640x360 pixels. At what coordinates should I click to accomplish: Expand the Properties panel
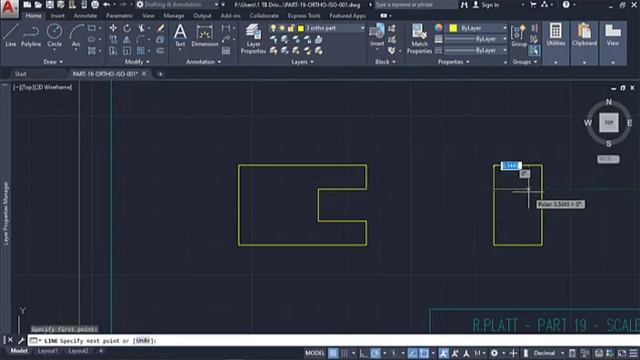pos(453,62)
